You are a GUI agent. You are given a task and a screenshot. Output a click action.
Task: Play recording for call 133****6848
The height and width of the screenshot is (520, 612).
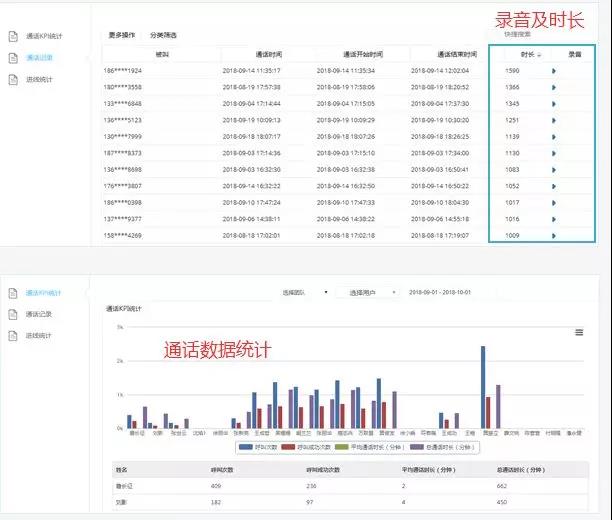(x=554, y=103)
